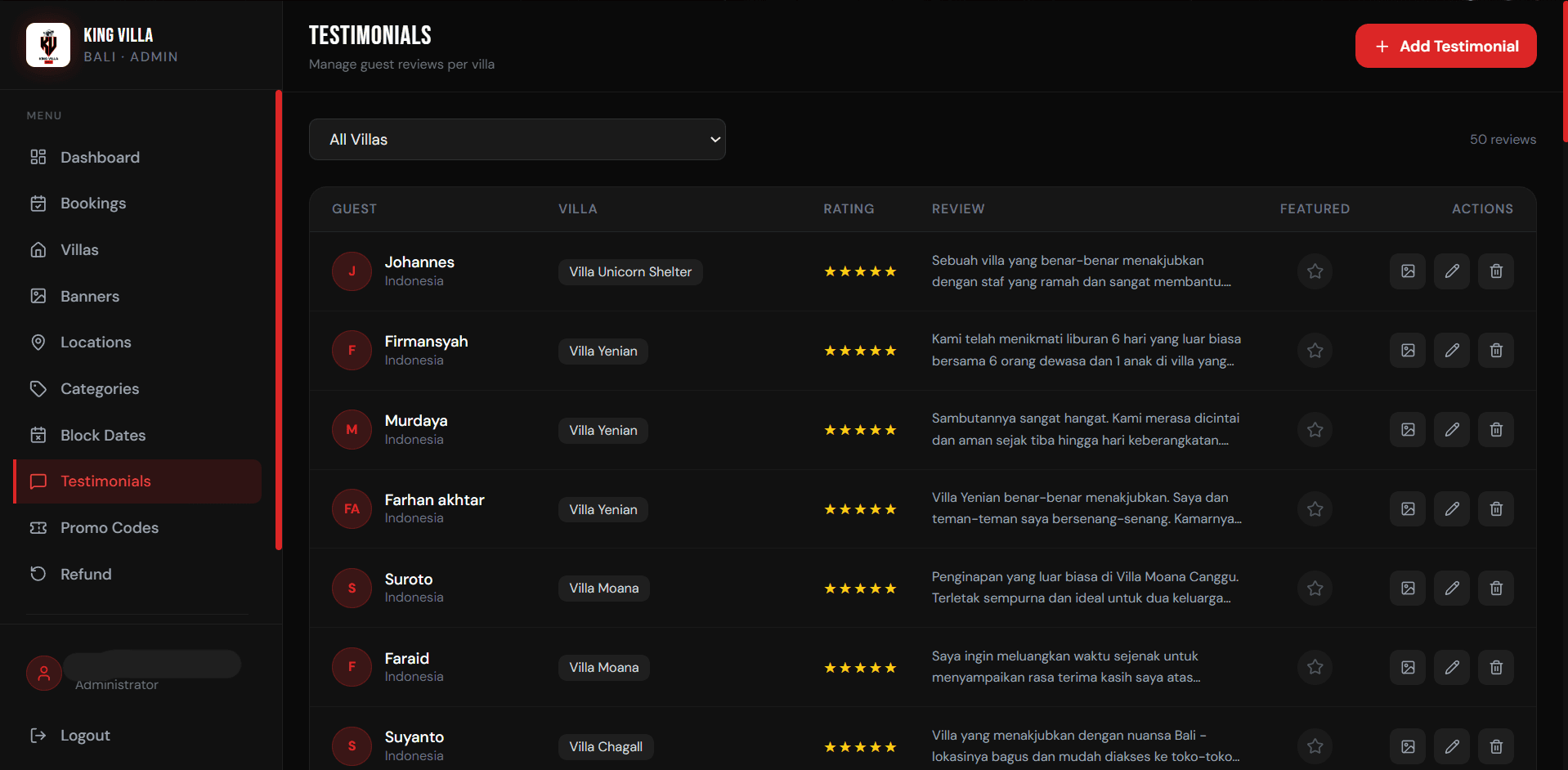1568x770 pixels.
Task: Click the red J avatar for Johannes
Action: [x=352, y=271]
